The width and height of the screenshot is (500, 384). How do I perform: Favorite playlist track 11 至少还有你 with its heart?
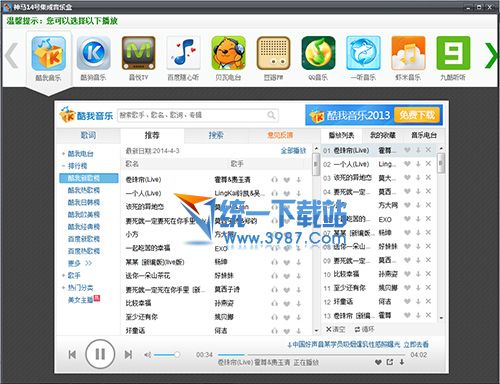click(x=407, y=287)
